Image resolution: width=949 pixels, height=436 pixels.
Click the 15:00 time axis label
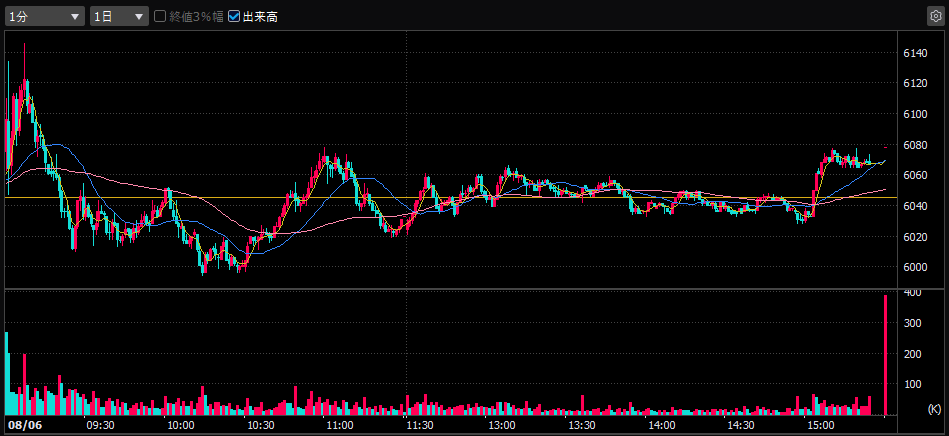click(820, 424)
